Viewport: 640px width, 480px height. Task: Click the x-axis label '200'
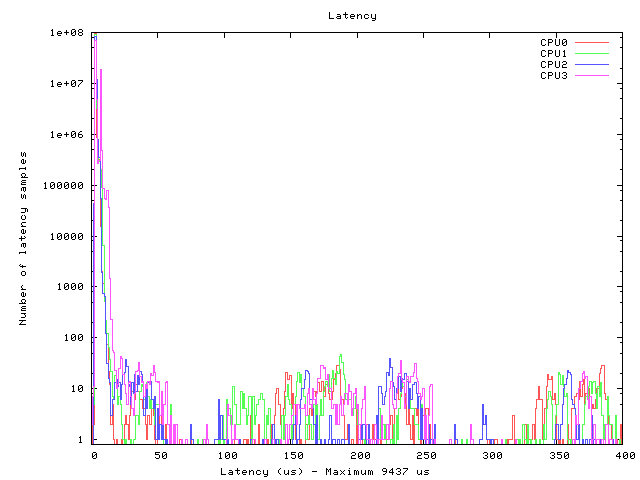pyautogui.click(x=360, y=456)
